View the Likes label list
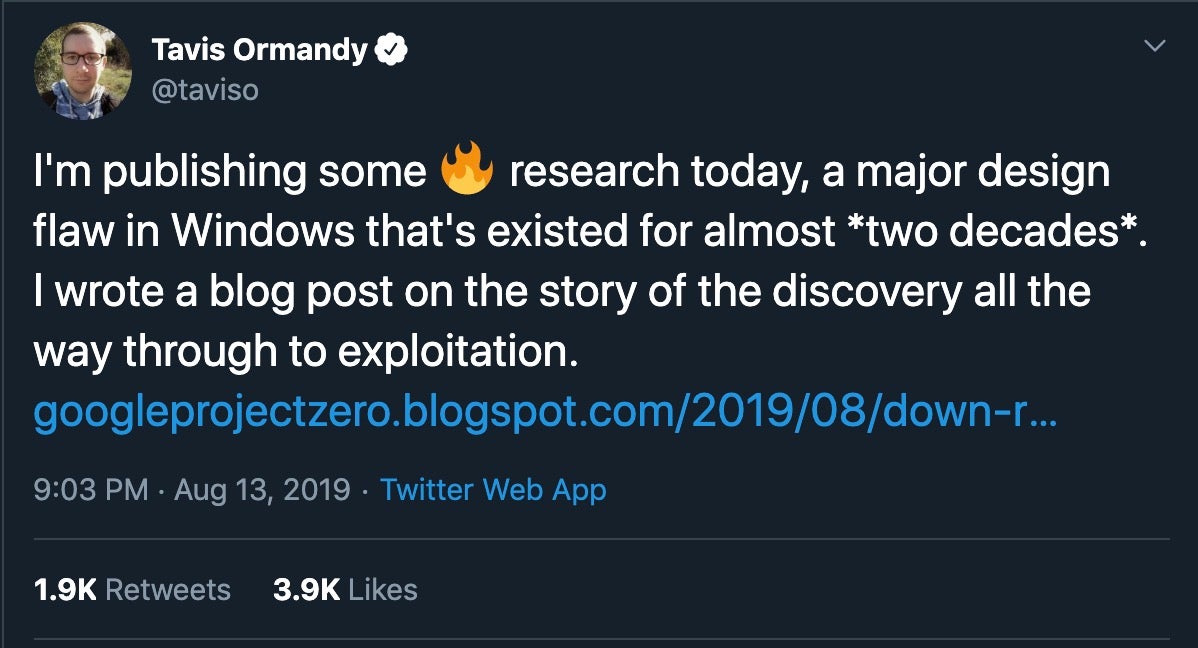Image resolution: width=1198 pixels, height=648 pixels. pos(384,590)
